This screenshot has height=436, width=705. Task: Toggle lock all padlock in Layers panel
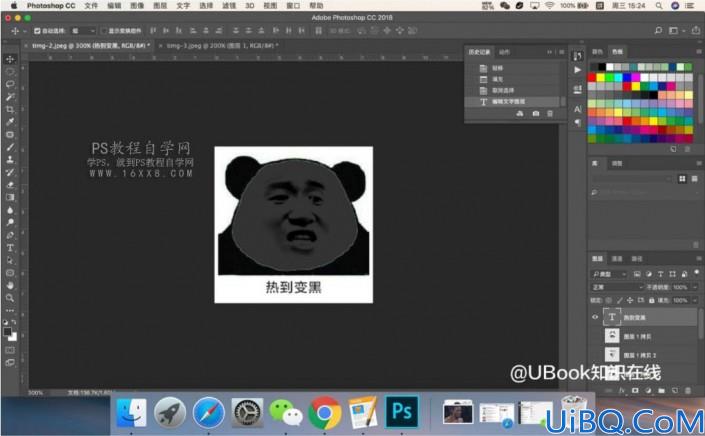[651, 300]
